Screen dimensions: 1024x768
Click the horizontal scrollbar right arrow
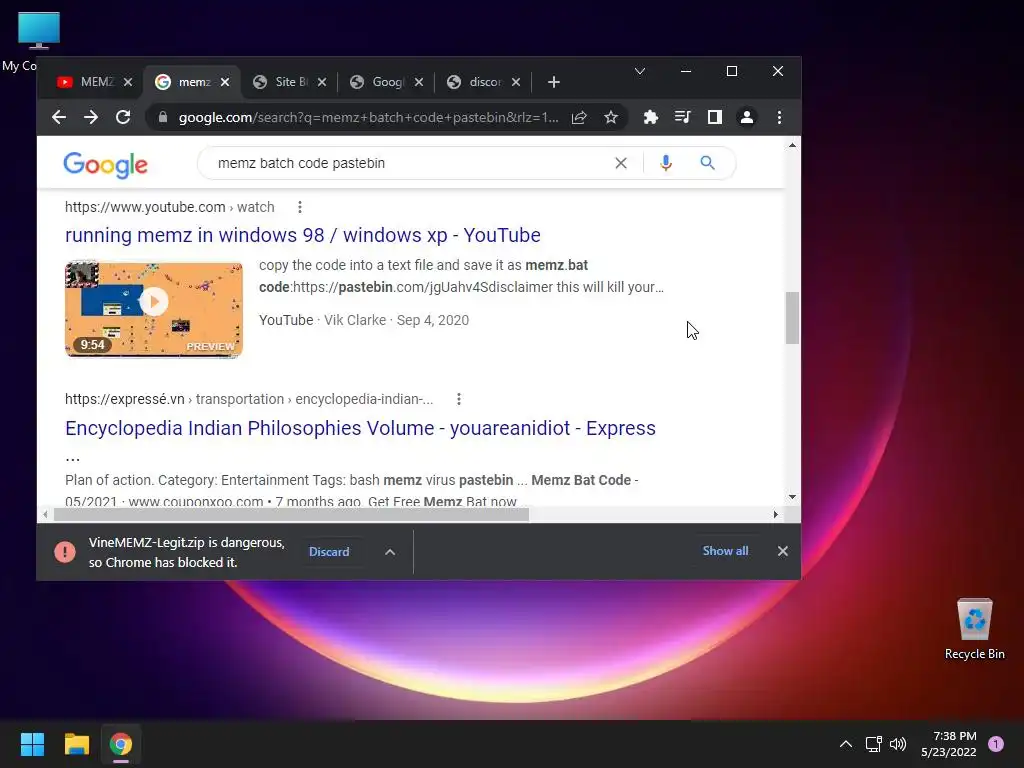click(x=776, y=515)
